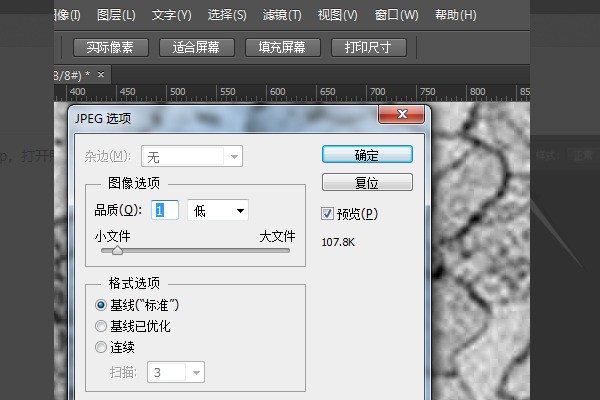Open the 视图(V) menu
This screenshot has height=400, width=600.
[x=338, y=15]
